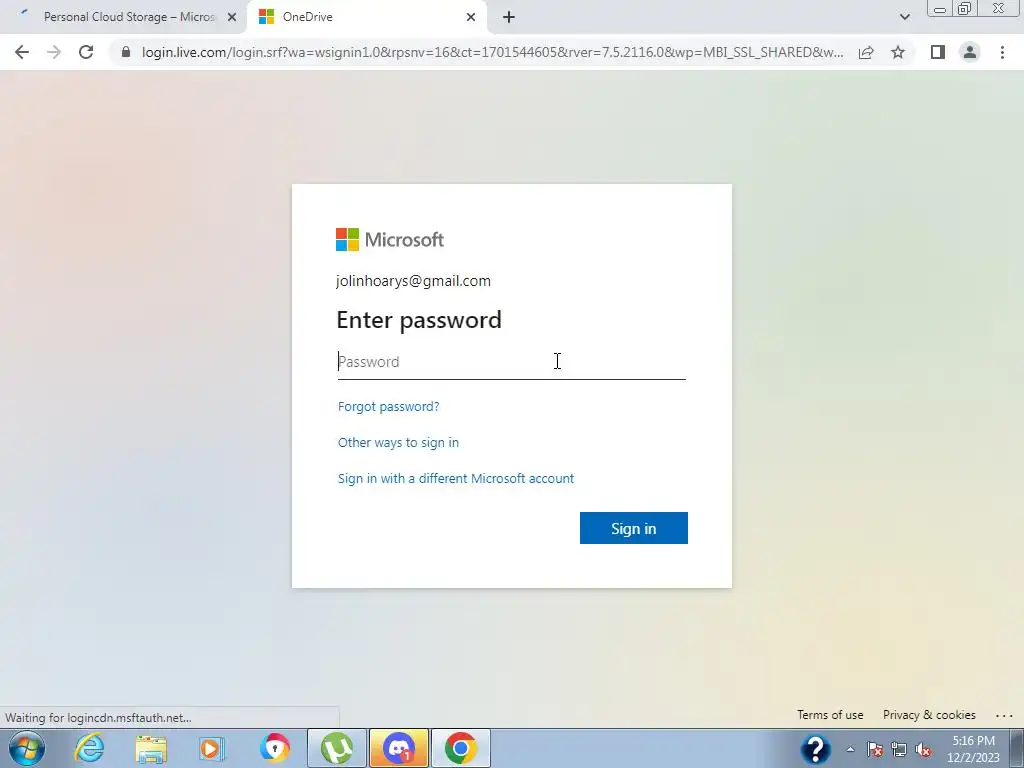This screenshot has height=768, width=1024.
Task: Open footer more options ellipsis
Action: click(1004, 715)
